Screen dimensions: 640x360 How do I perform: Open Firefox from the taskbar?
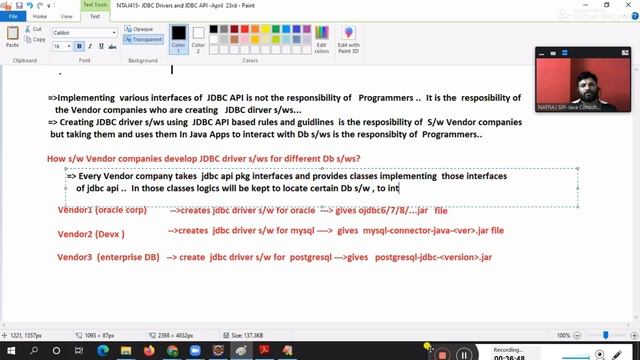pyautogui.click(x=149, y=351)
